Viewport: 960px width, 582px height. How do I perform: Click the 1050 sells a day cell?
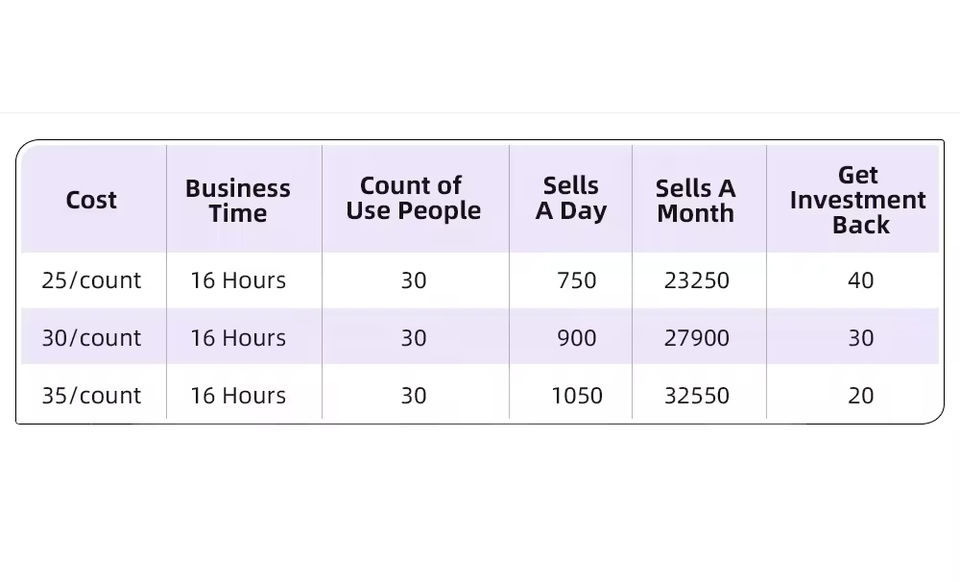pos(577,396)
